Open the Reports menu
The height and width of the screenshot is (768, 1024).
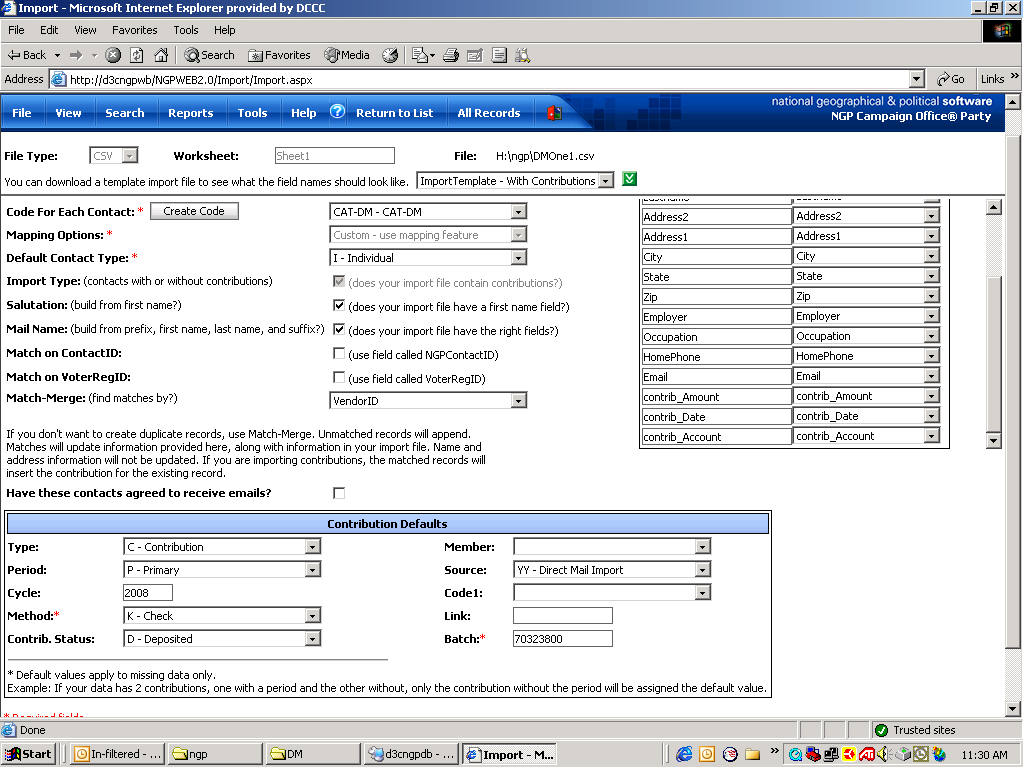(x=190, y=113)
